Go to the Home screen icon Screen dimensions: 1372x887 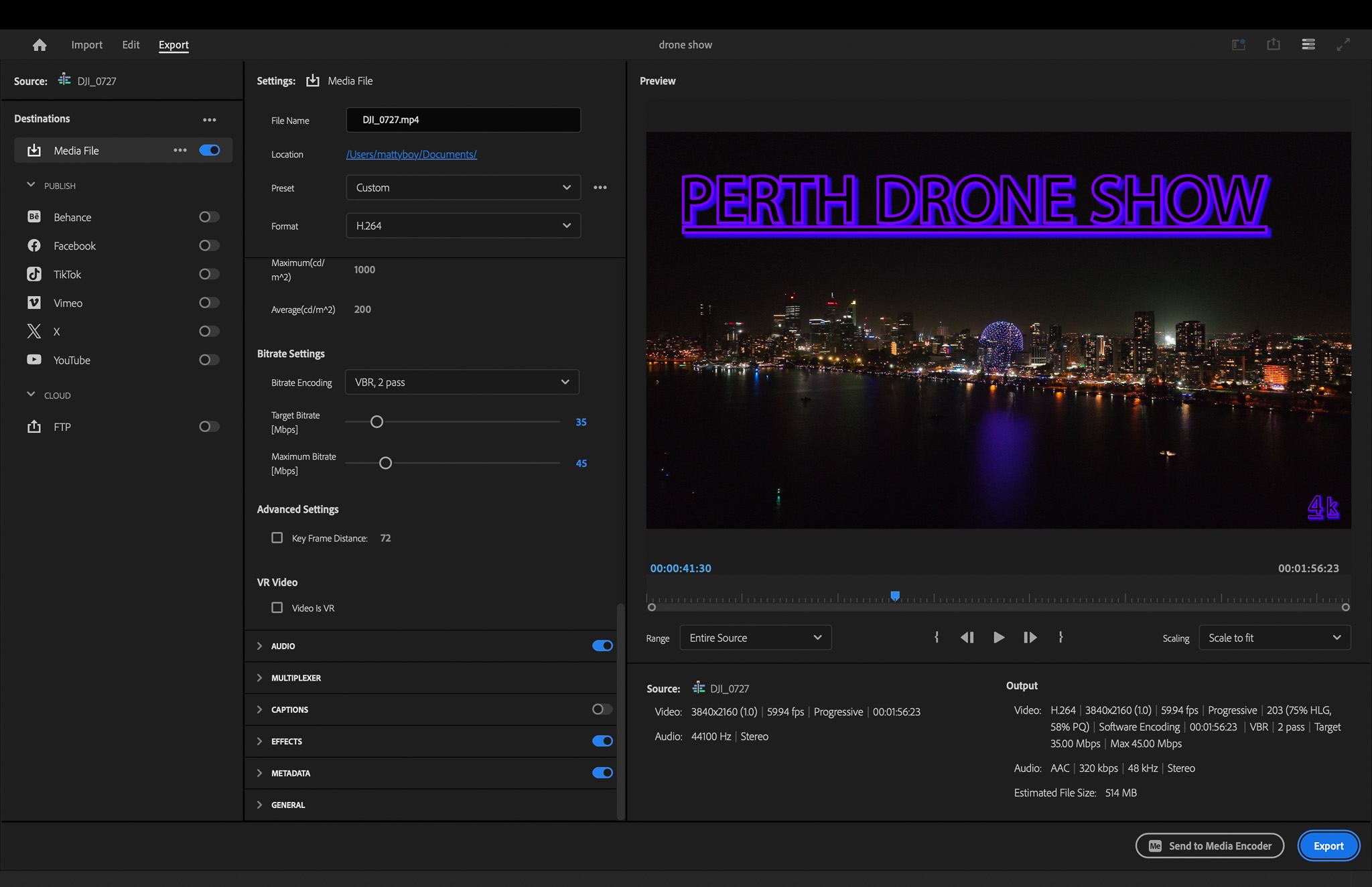click(40, 45)
